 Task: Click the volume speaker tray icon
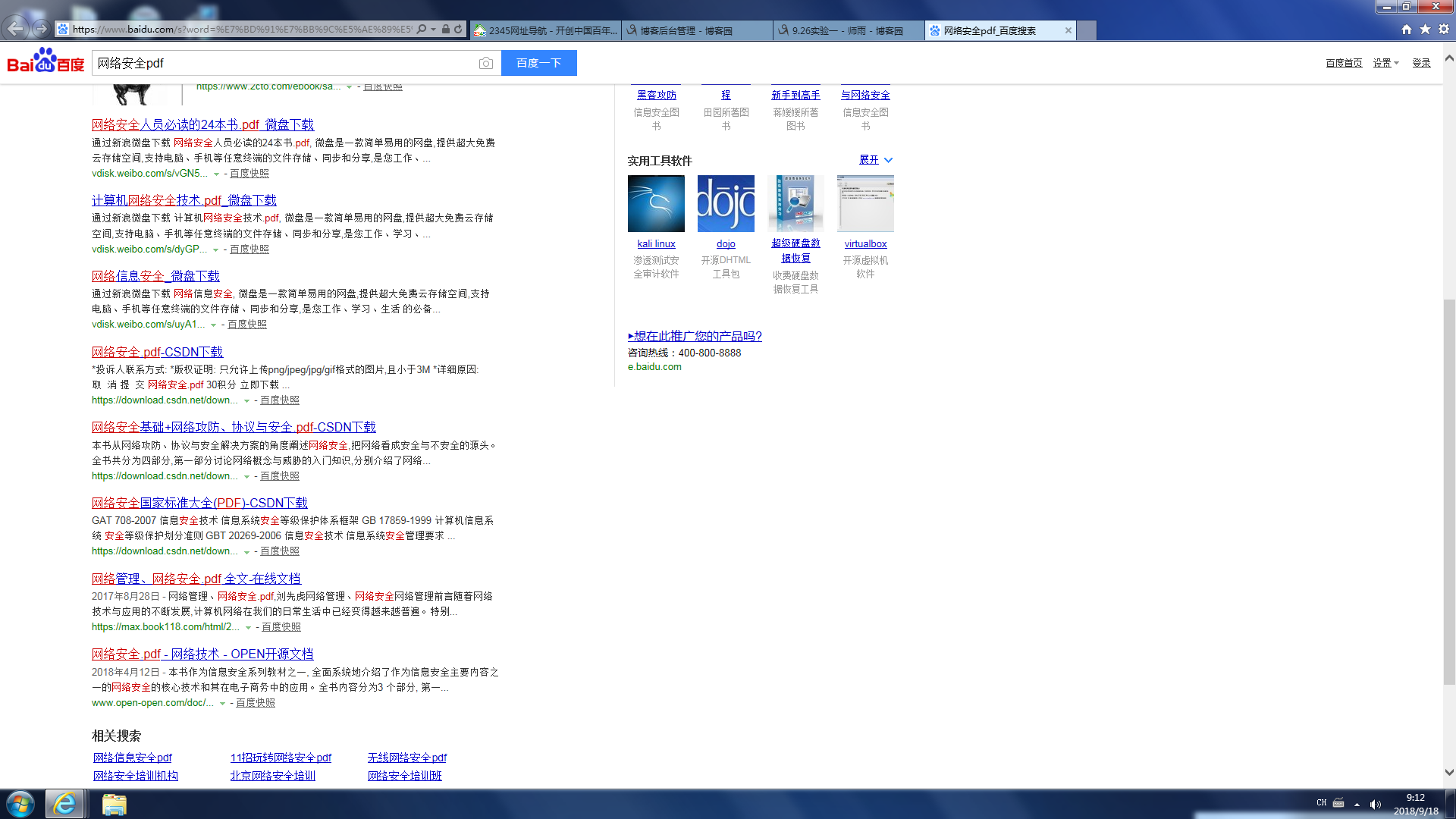[1375, 804]
